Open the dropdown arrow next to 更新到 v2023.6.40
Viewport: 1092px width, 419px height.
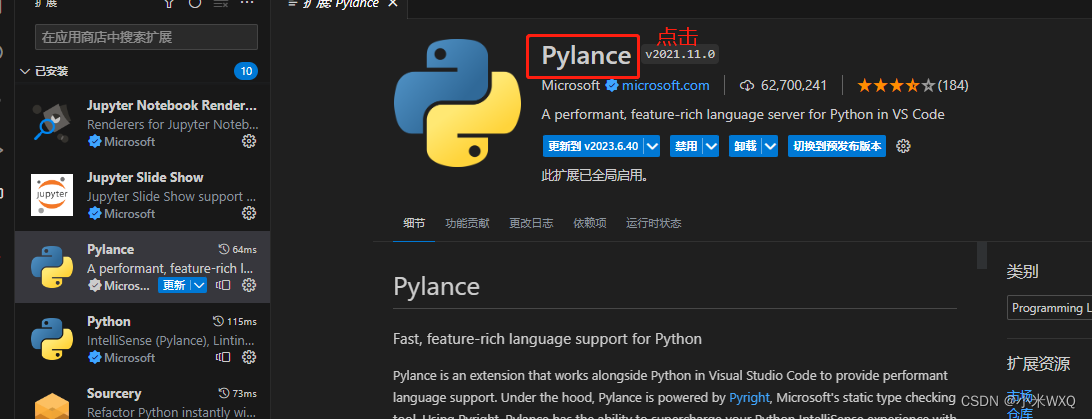(652, 146)
